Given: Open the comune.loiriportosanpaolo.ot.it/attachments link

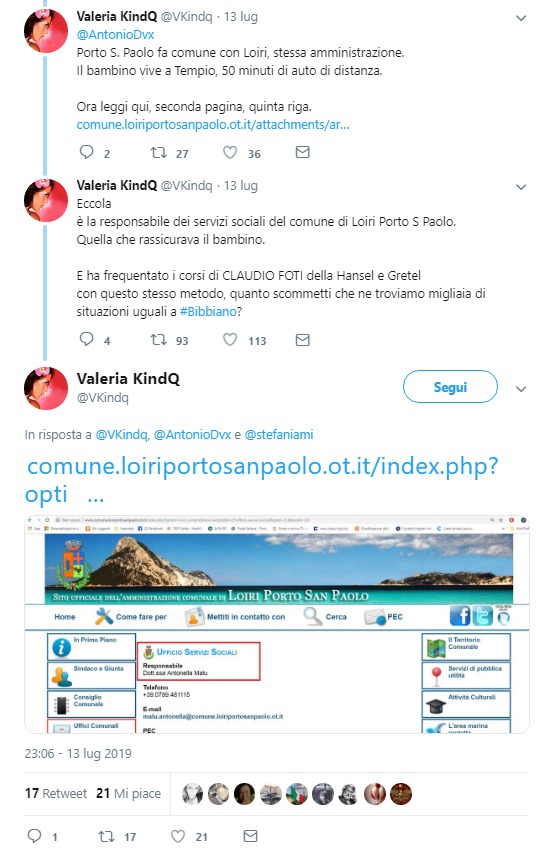Looking at the screenshot, I should click(213, 125).
